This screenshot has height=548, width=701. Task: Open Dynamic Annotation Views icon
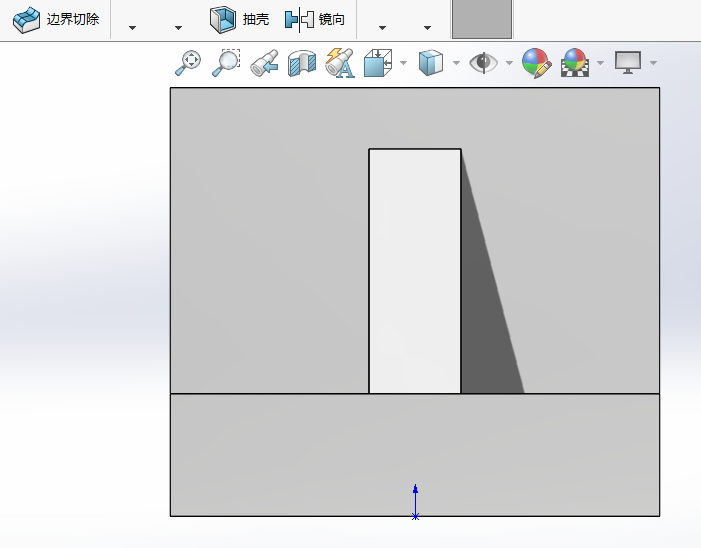340,63
